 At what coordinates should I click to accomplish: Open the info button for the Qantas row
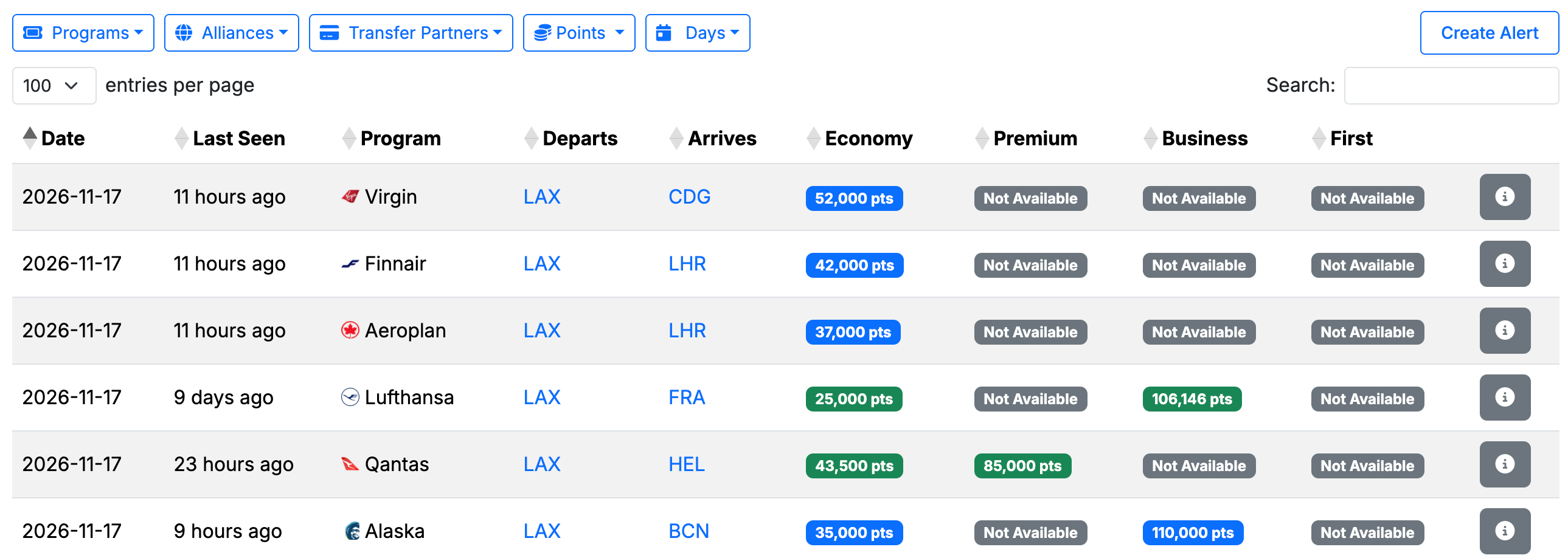[x=1504, y=464]
